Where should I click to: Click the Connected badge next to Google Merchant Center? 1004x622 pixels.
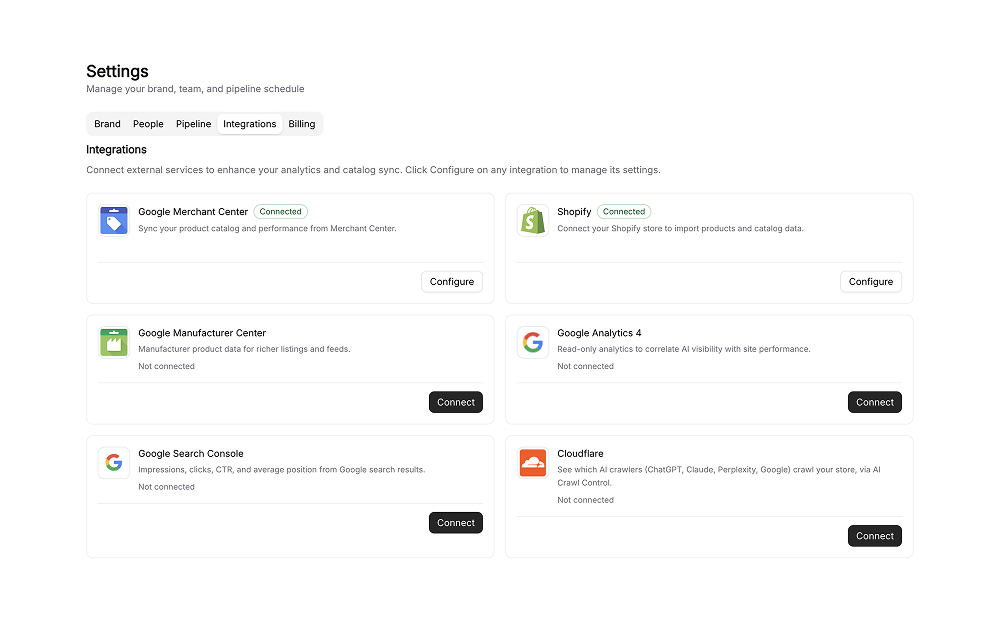(280, 211)
